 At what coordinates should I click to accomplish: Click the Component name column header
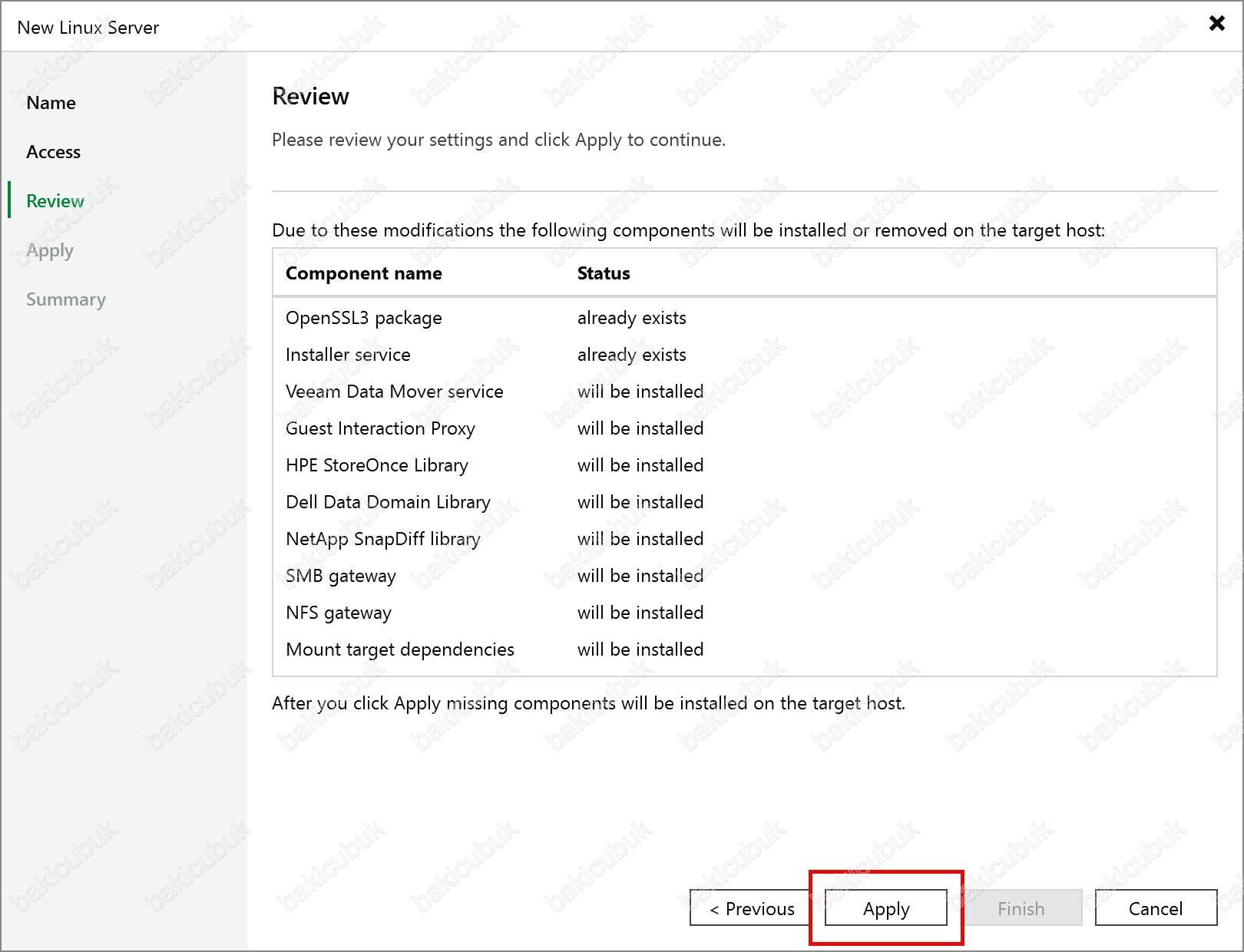point(363,273)
